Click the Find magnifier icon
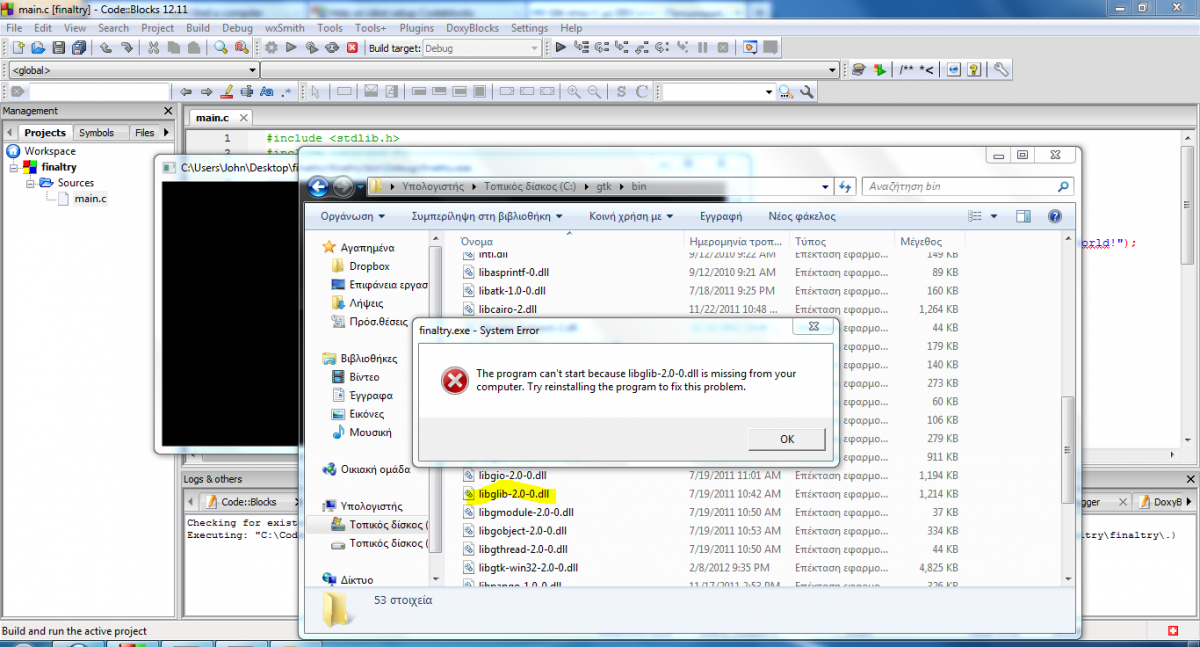The width and height of the screenshot is (1200, 647). click(x=219, y=47)
